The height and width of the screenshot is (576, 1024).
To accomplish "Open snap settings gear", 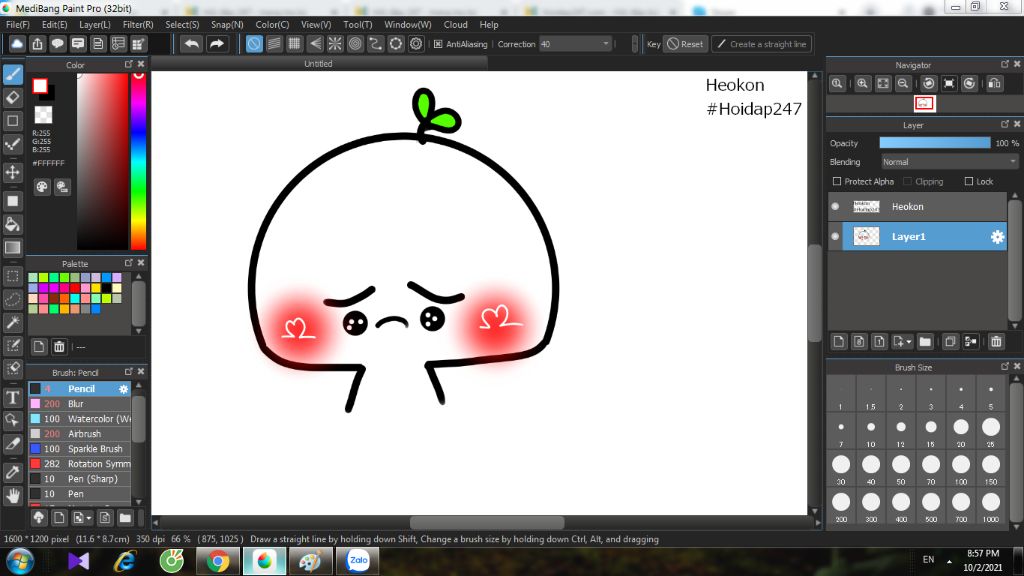I will click(416, 44).
